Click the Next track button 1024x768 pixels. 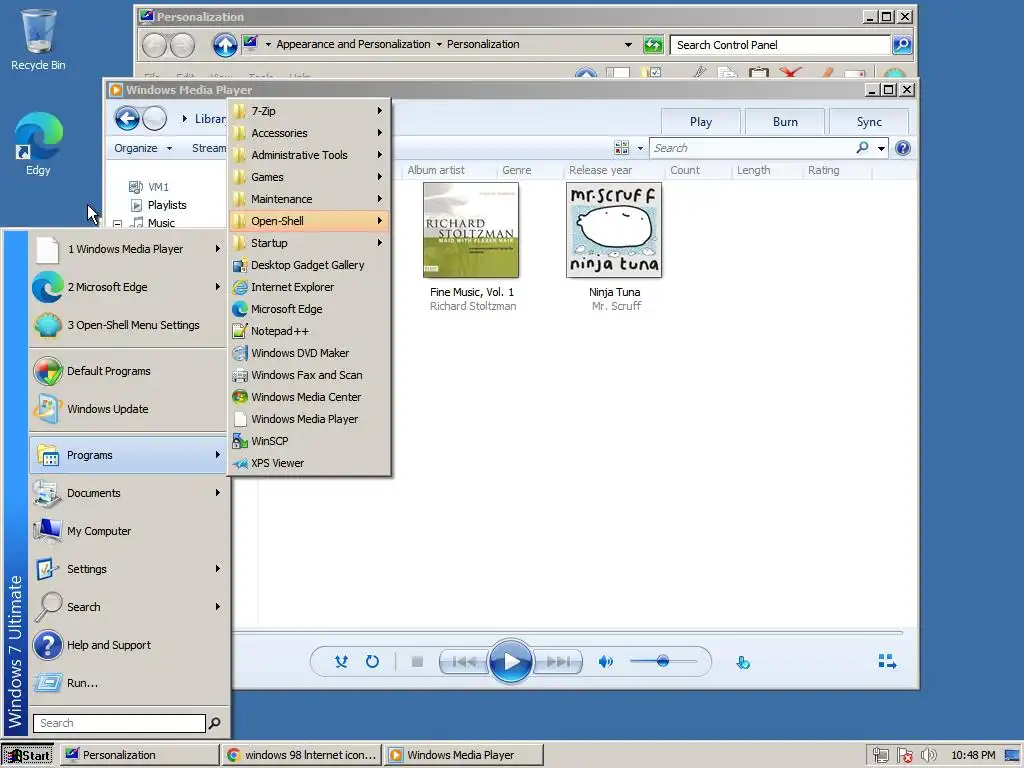557,662
